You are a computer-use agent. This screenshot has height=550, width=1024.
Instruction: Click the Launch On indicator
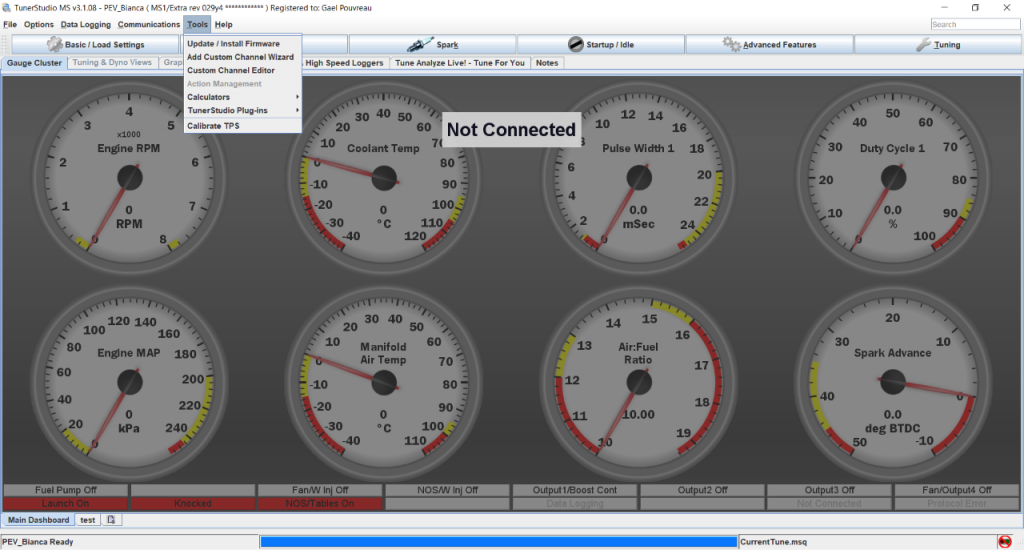[66, 504]
